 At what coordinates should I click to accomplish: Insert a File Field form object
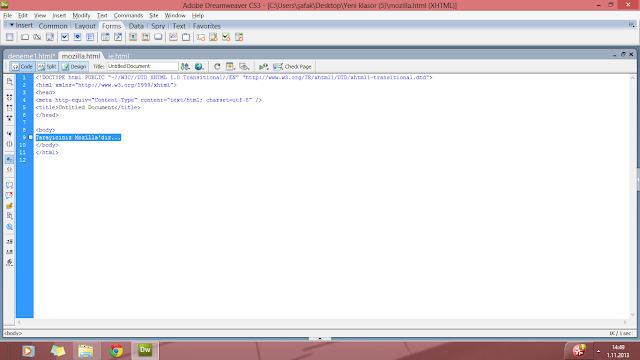pyautogui.click(x=145, y=37)
